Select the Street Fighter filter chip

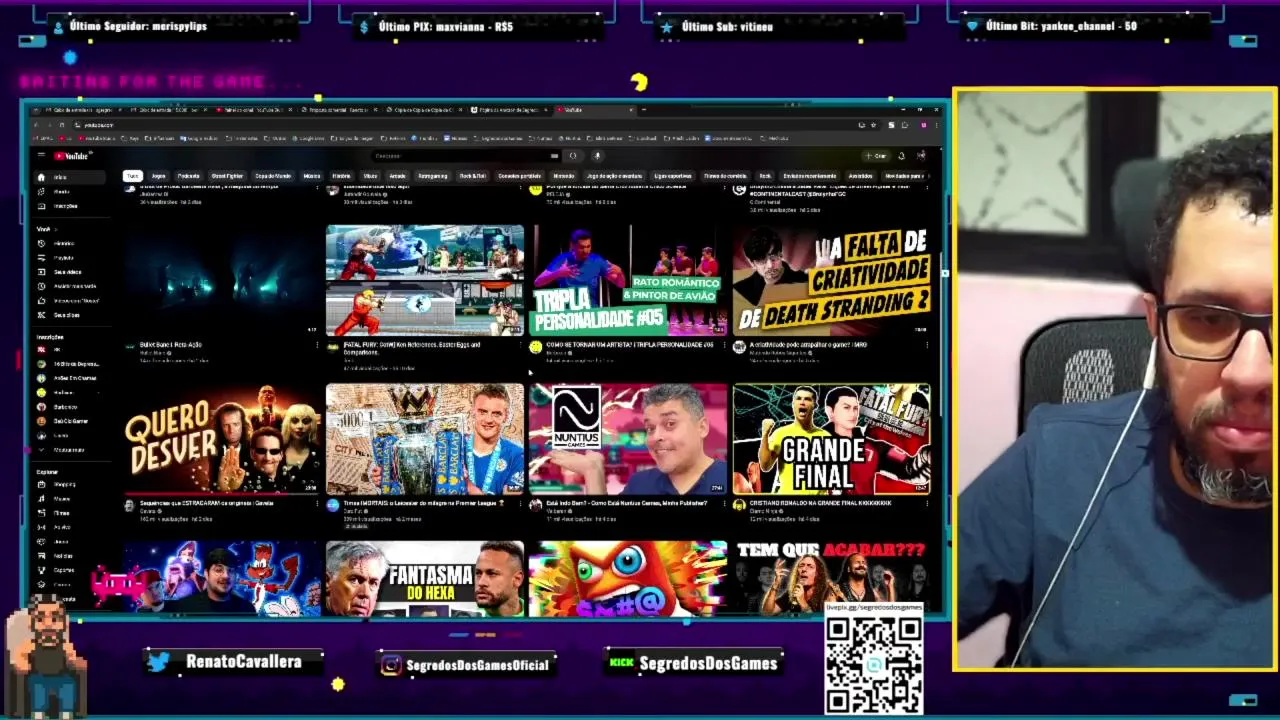pyautogui.click(x=227, y=176)
